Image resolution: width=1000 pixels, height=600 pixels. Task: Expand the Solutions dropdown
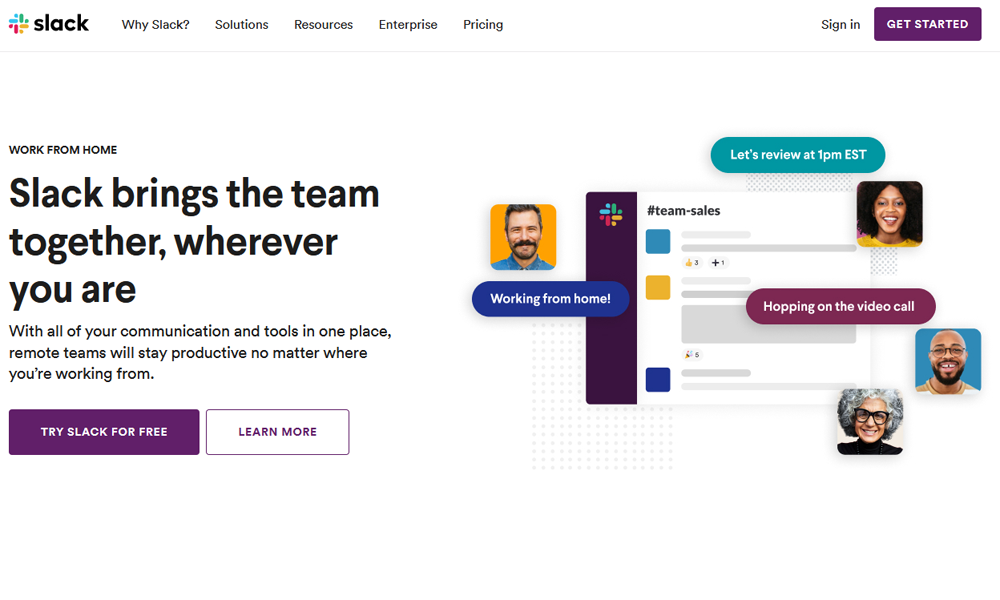[x=241, y=24]
